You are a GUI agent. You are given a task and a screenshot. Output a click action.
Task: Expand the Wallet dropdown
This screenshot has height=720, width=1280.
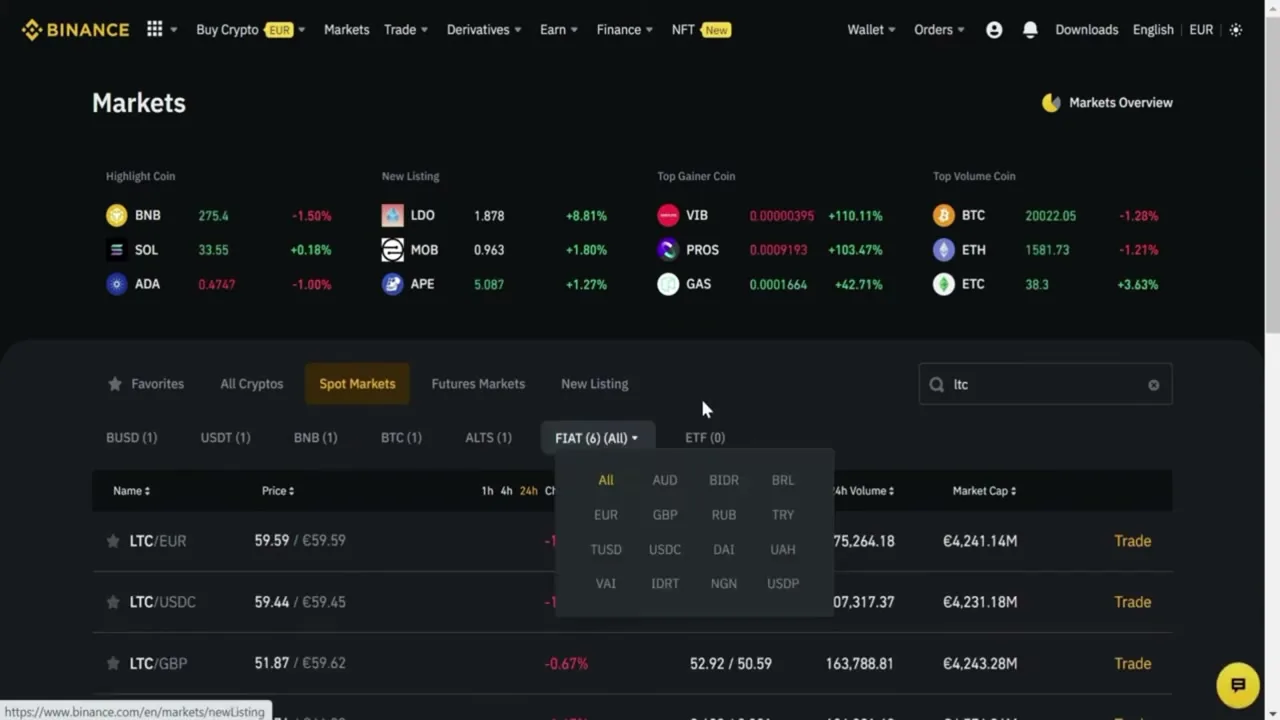872,30
